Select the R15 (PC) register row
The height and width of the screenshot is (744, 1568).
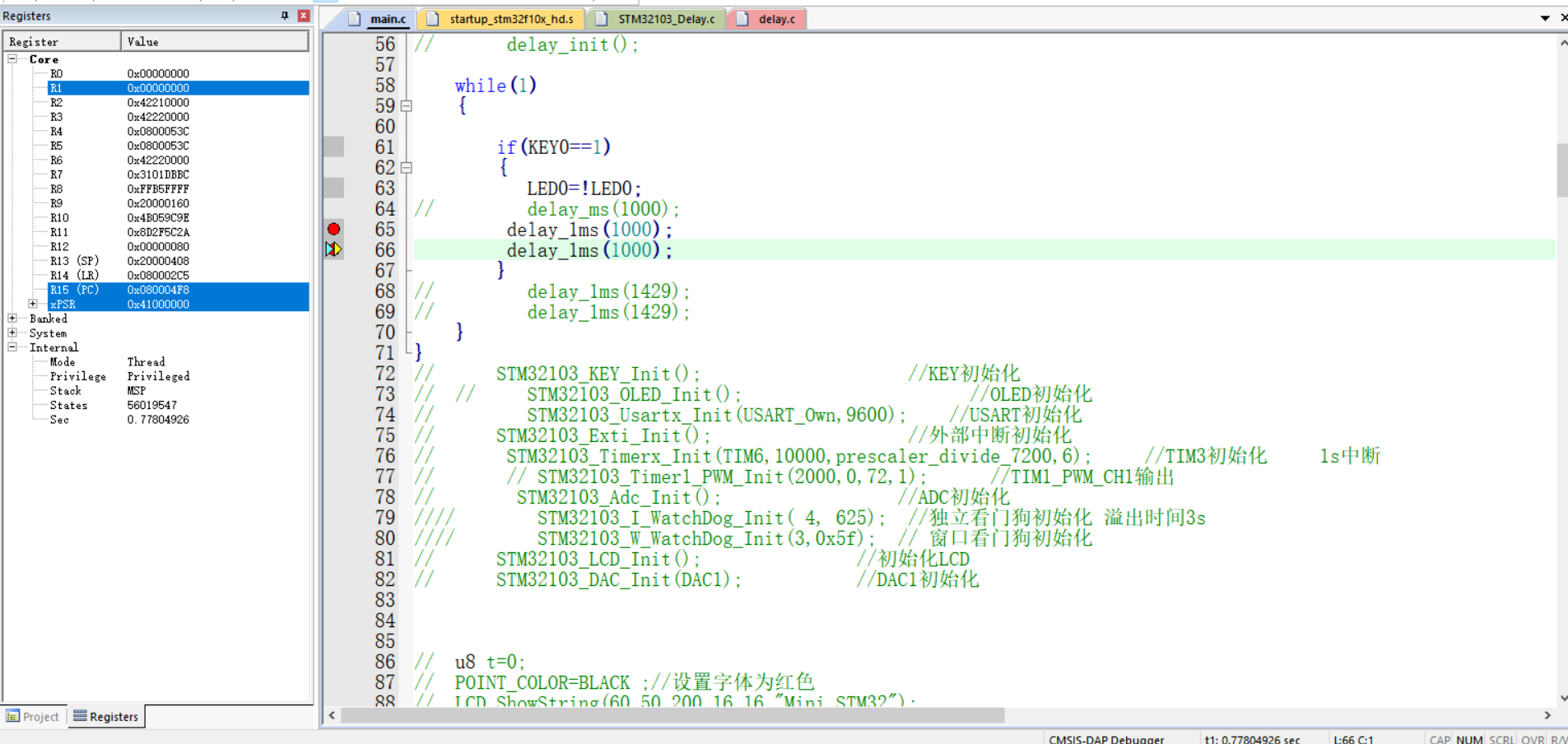coord(178,290)
